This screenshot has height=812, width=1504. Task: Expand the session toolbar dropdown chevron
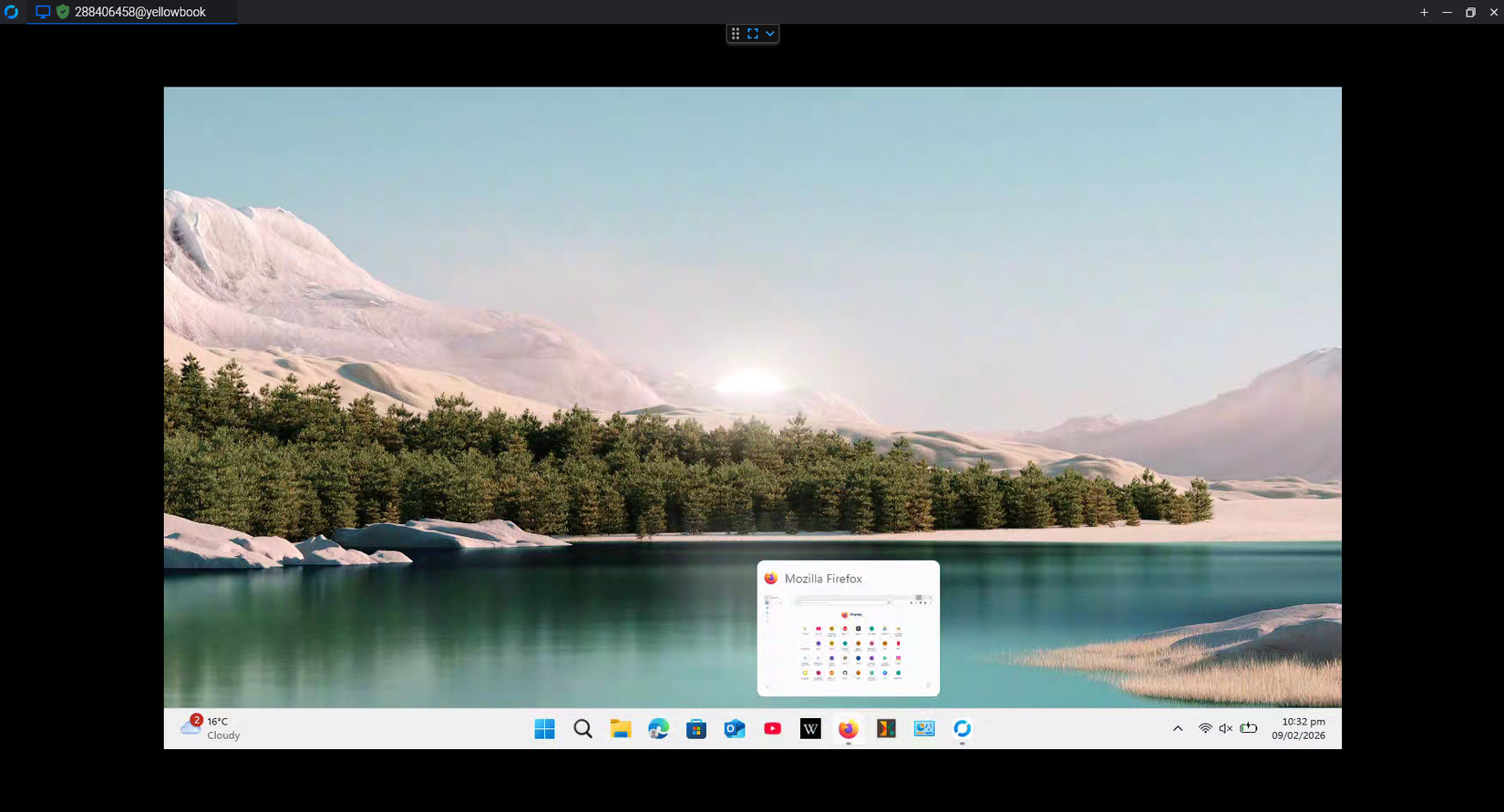coord(770,34)
